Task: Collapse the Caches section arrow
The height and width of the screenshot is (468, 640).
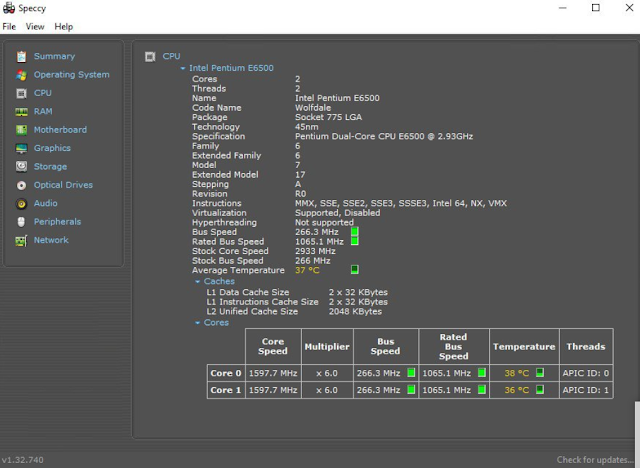Action: click(198, 282)
